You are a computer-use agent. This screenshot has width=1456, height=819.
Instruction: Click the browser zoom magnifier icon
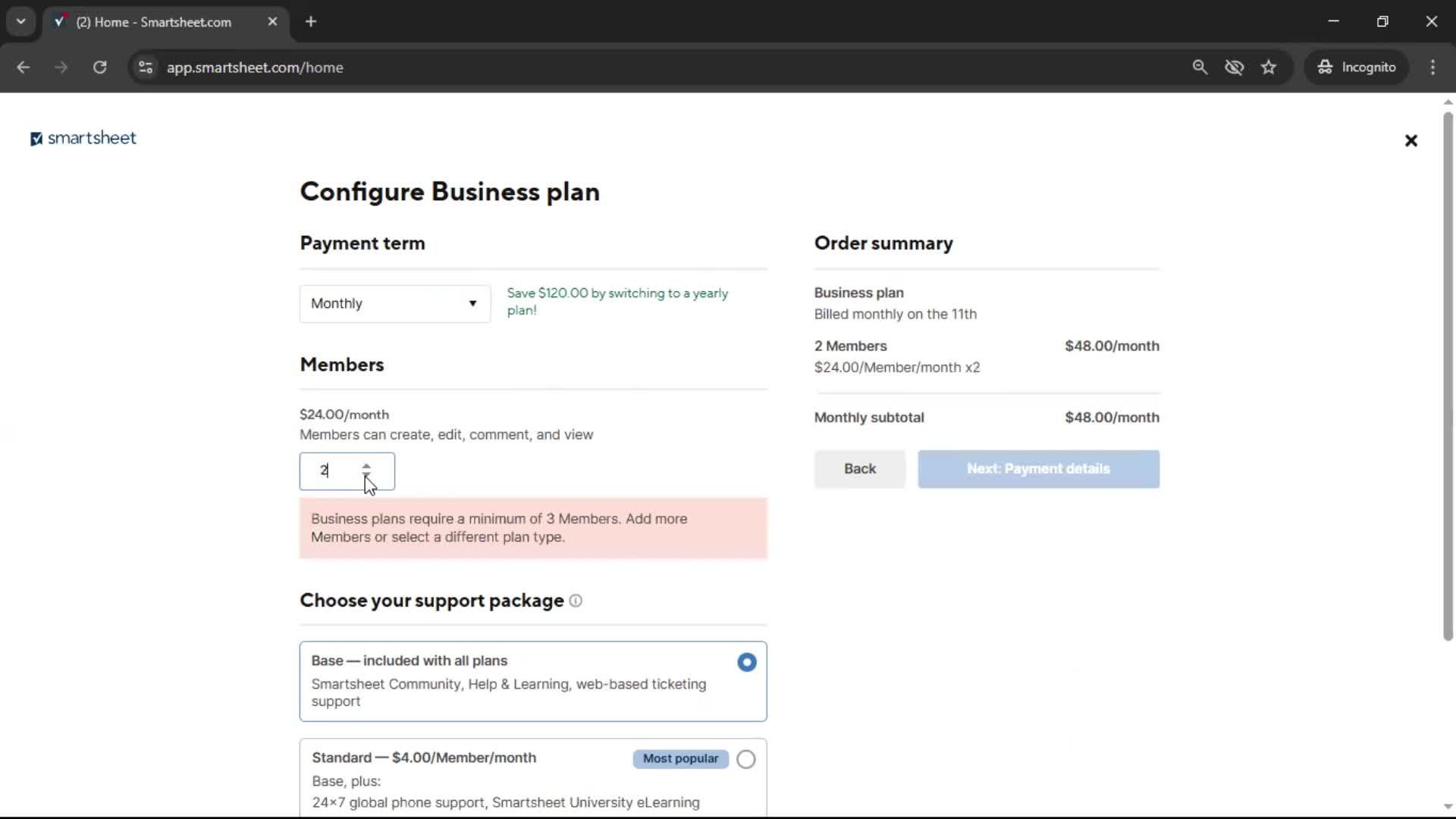(1200, 67)
